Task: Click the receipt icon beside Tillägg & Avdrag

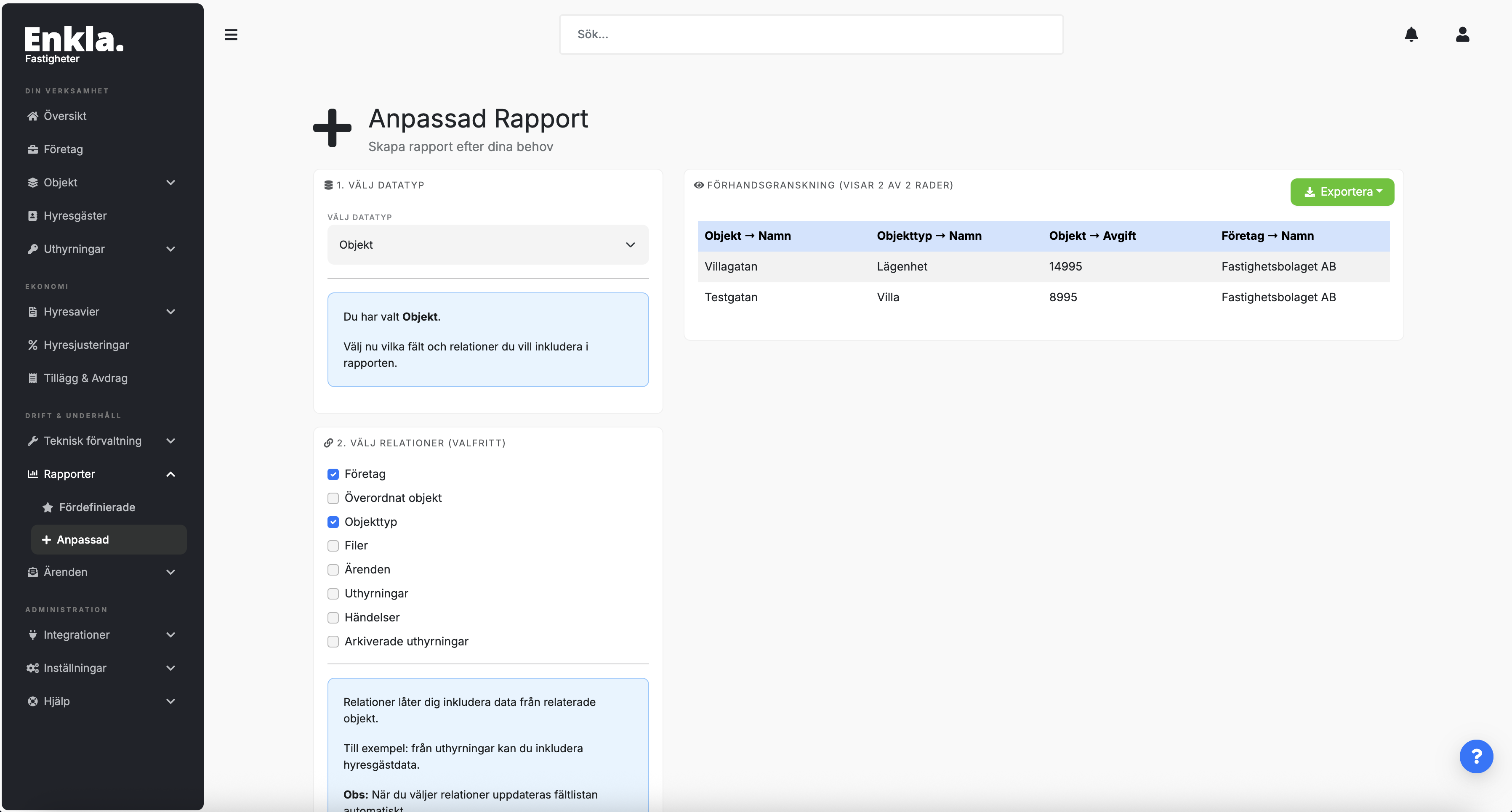Action: [33, 378]
